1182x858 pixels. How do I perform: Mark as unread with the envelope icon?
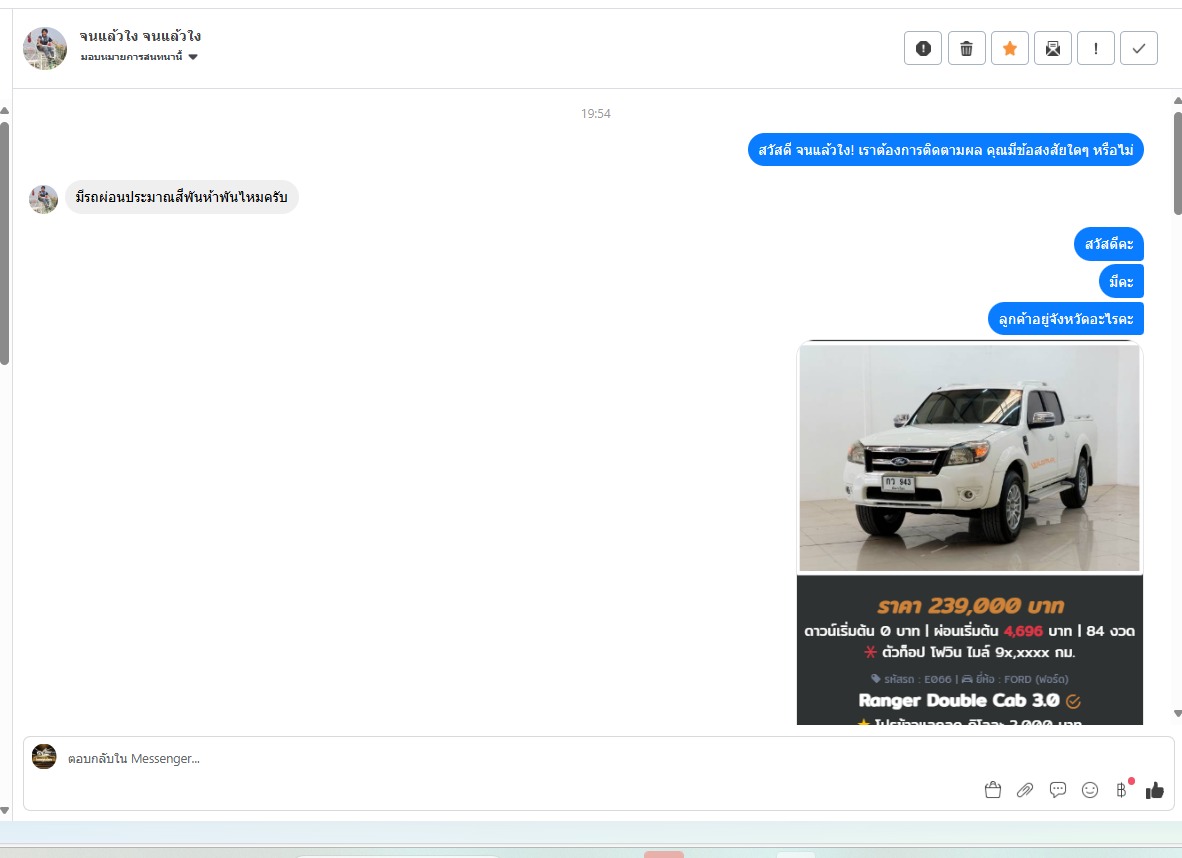pos(1052,49)
